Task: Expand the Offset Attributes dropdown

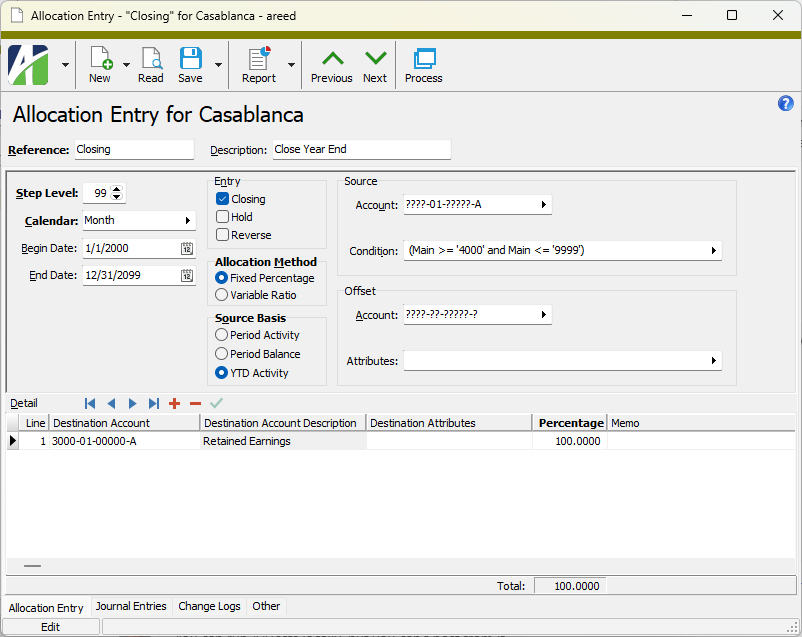Action: point(714,361)
